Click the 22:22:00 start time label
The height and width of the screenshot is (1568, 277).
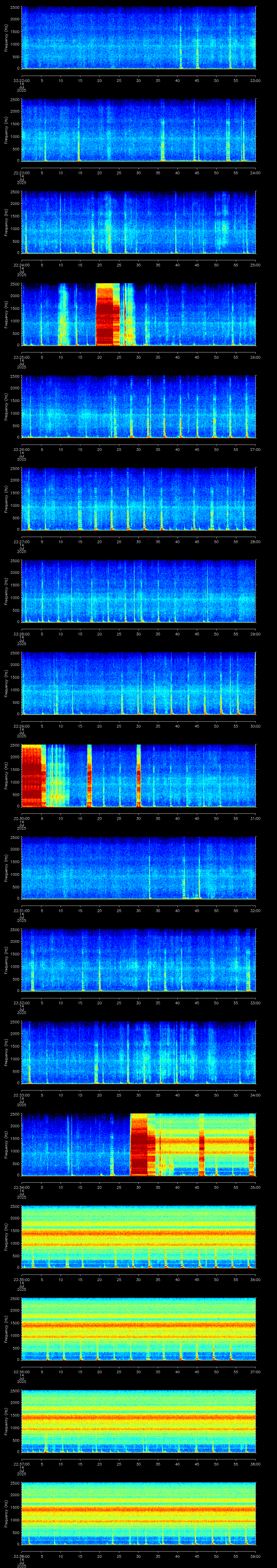21,80
